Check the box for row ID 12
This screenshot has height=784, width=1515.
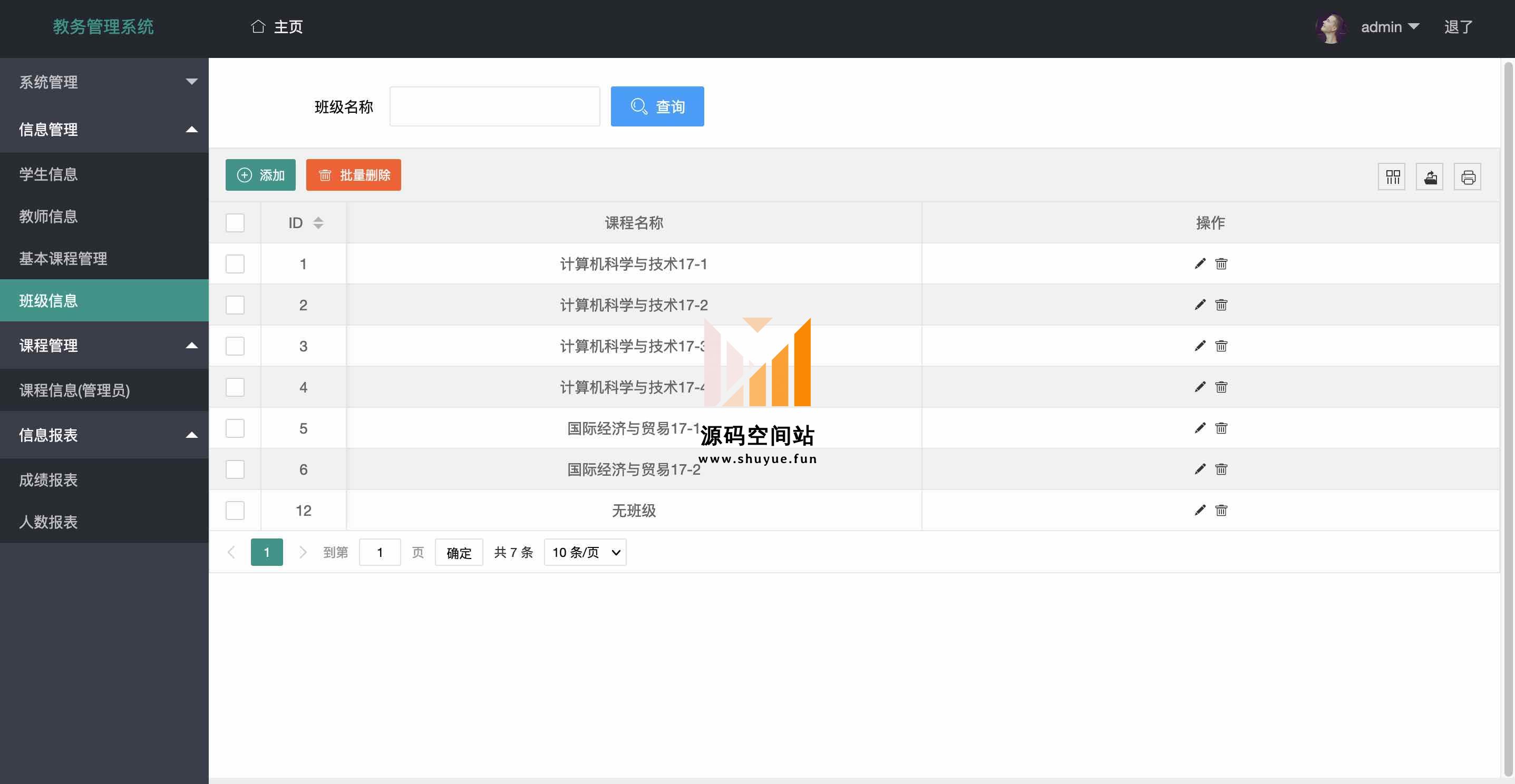pos(235,511)
